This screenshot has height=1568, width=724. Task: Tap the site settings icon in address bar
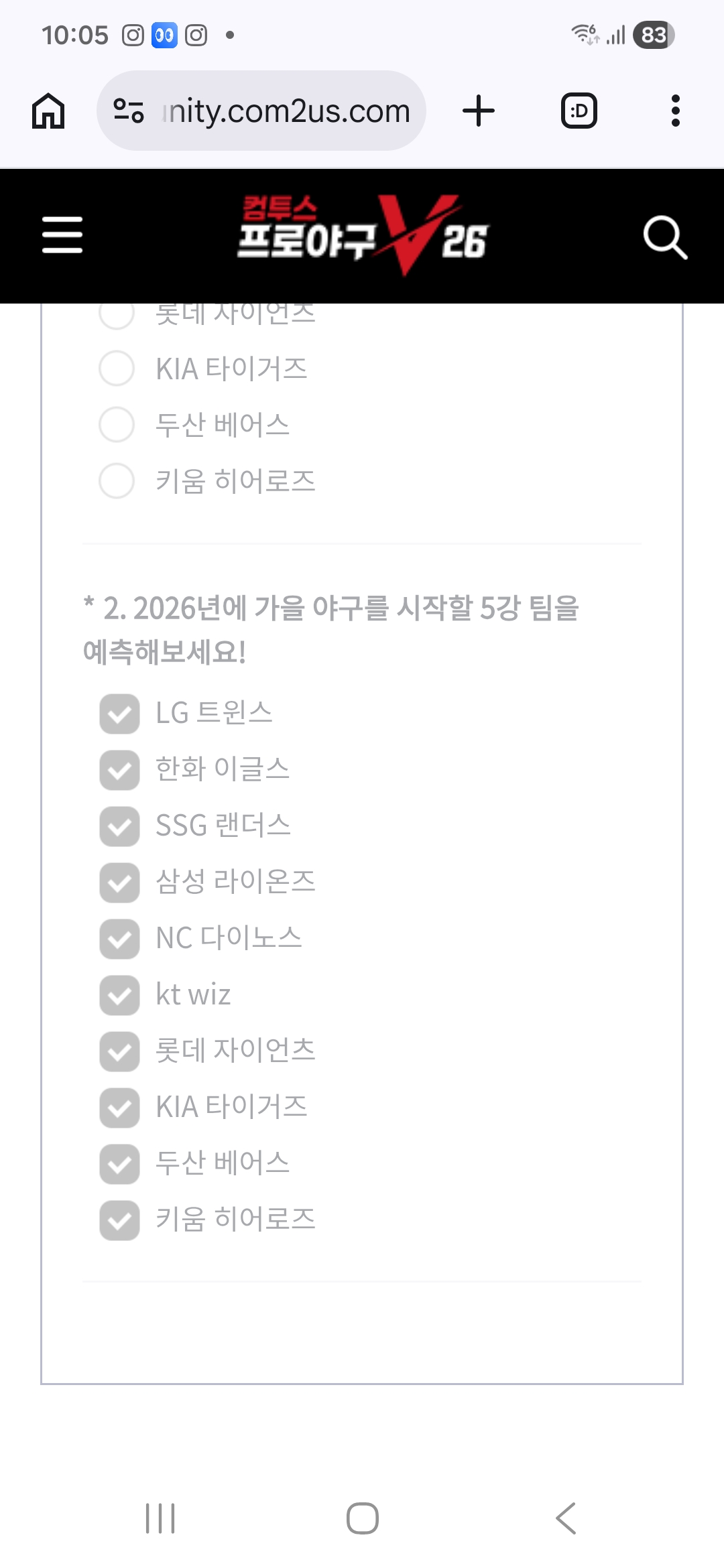(x=129, y=111)
